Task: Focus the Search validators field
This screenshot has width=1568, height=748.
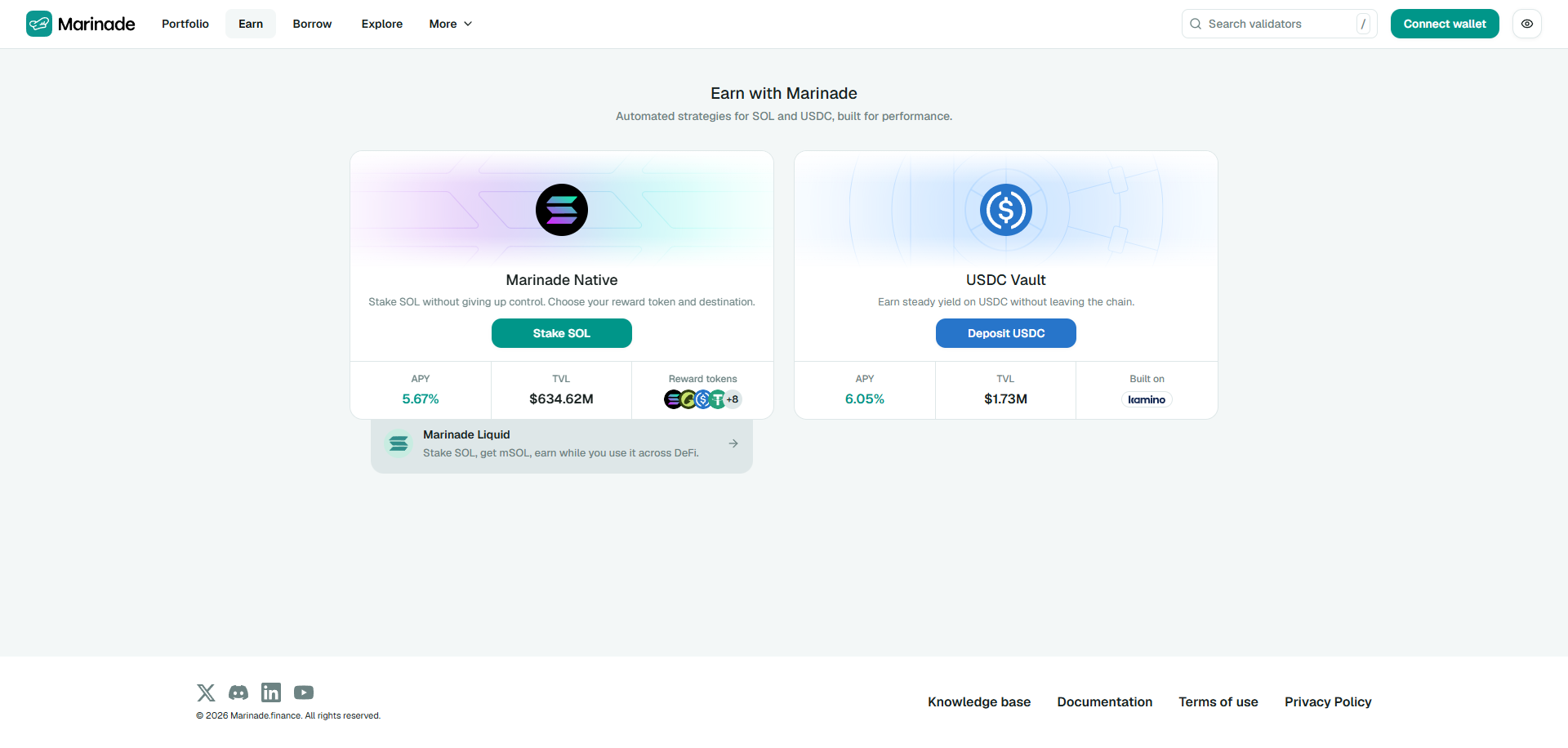Action: (x=1280, y=24)
